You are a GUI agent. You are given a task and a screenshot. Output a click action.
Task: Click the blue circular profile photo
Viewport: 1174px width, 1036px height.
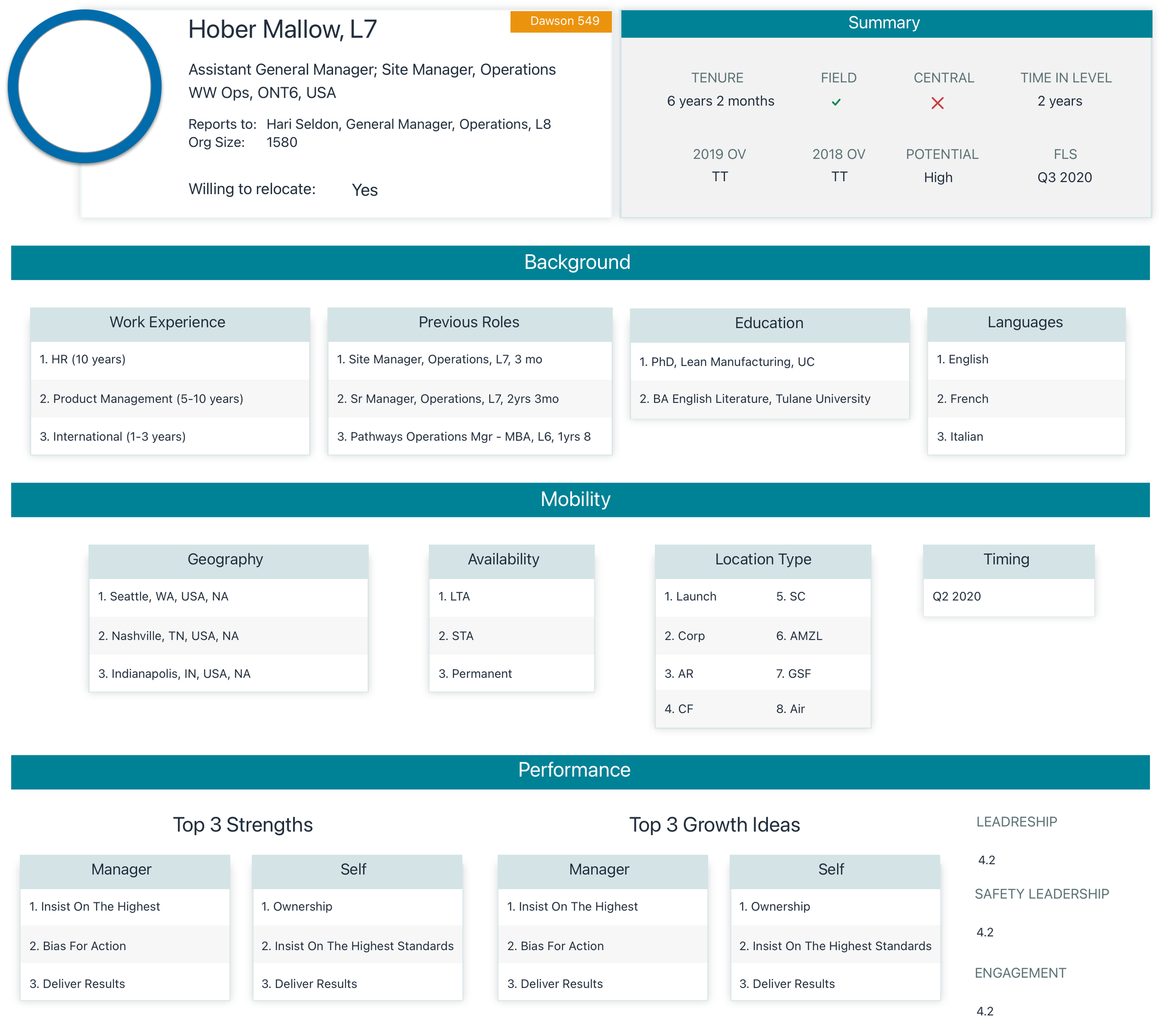pyautogui.click(x=85, y=87)
